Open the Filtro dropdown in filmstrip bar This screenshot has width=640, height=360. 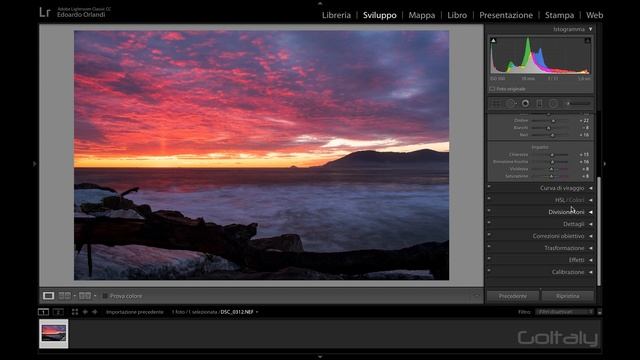tap(564, 312)
